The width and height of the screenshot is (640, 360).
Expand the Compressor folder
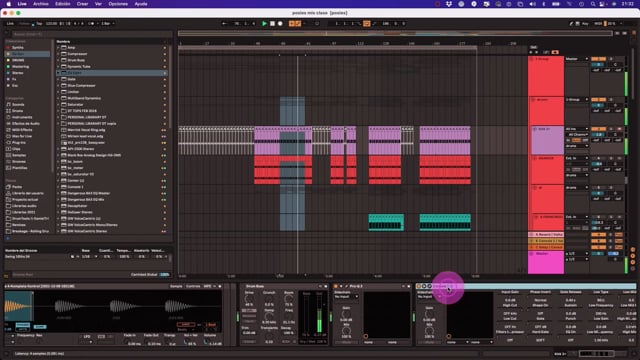pyautogui.click(x=58, y=54)
